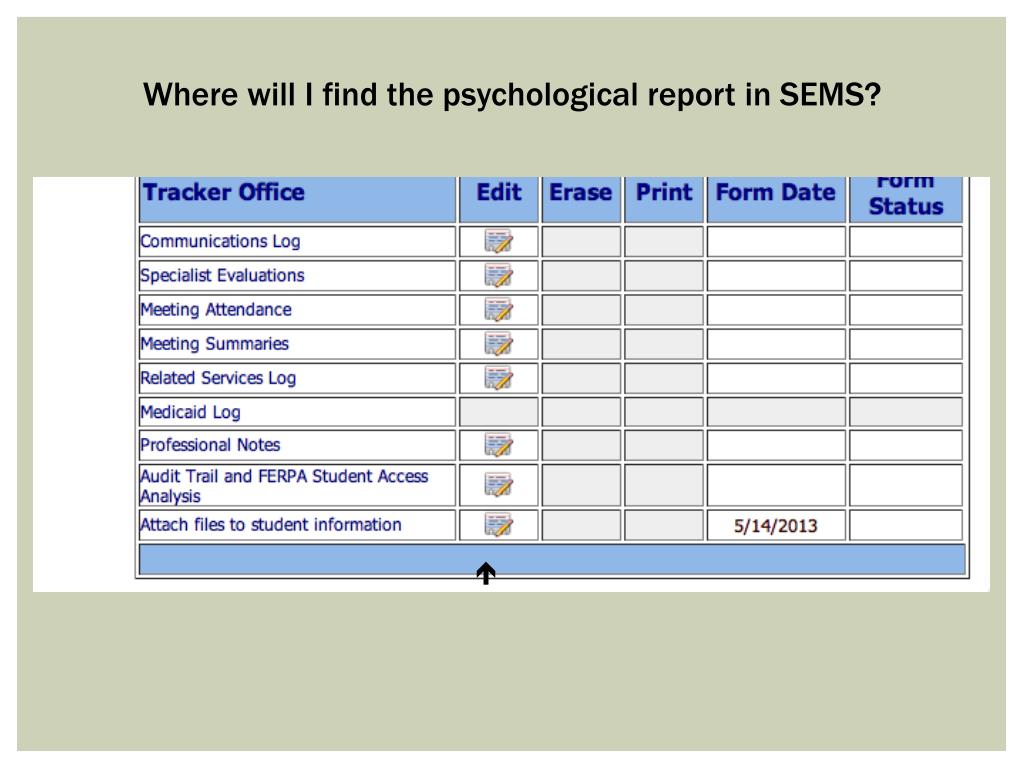Open edit icon for Communications Log
The image size is (1024, 768).
coord(498,241)
